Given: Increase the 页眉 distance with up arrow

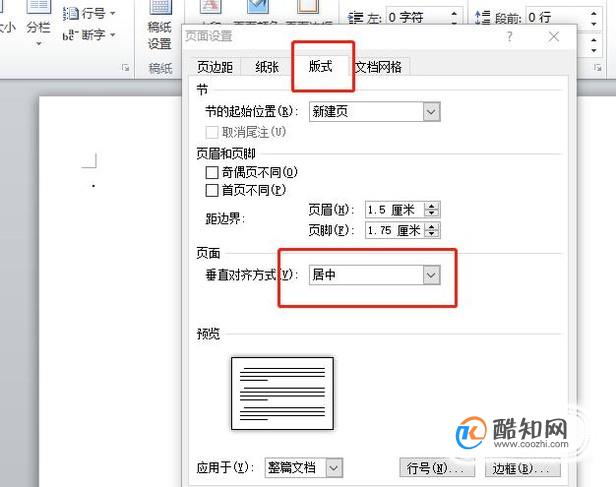Looking at the screenshot, I should pos(432,206).
